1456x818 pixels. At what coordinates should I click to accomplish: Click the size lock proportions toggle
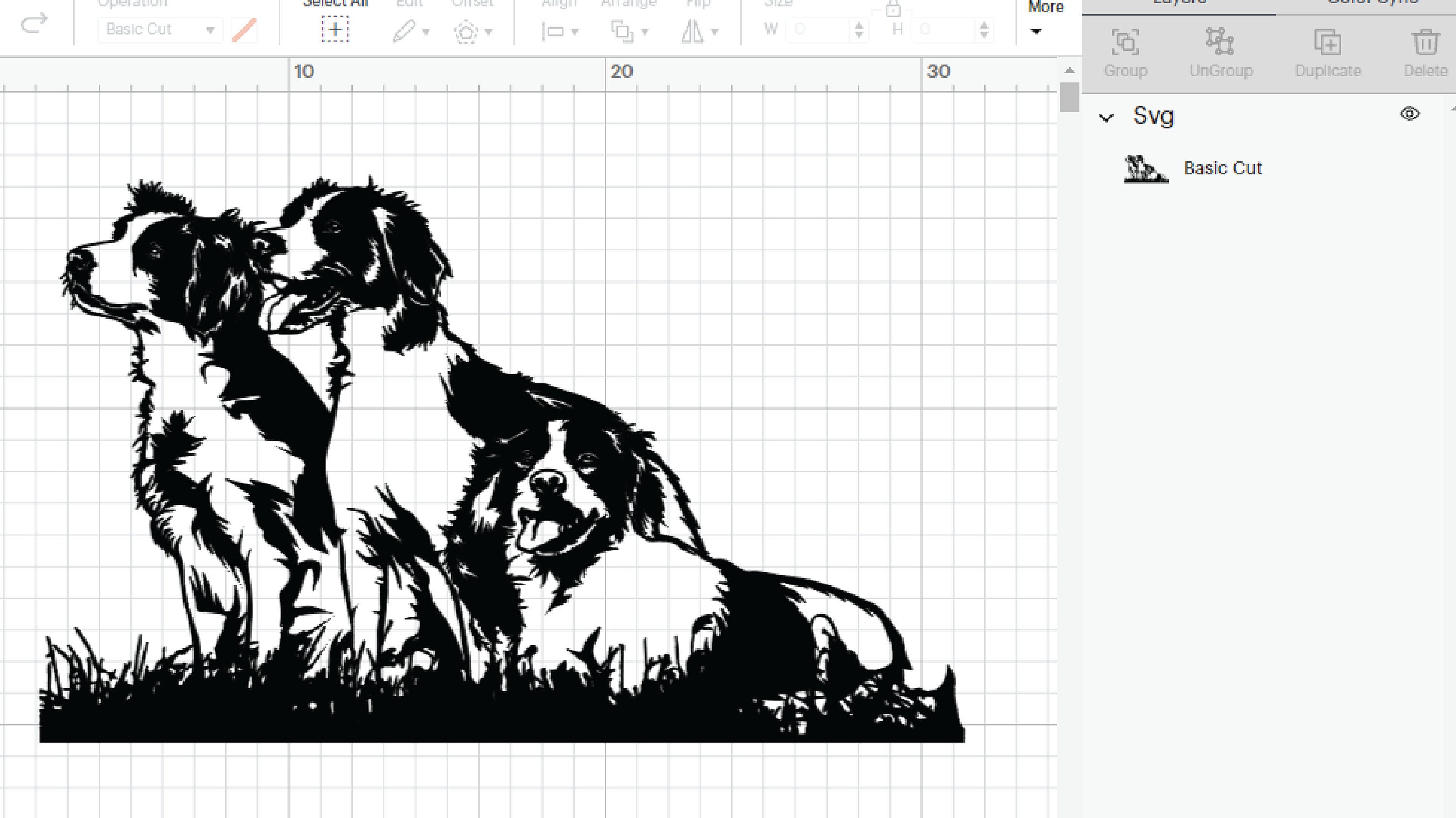point(893,8)
